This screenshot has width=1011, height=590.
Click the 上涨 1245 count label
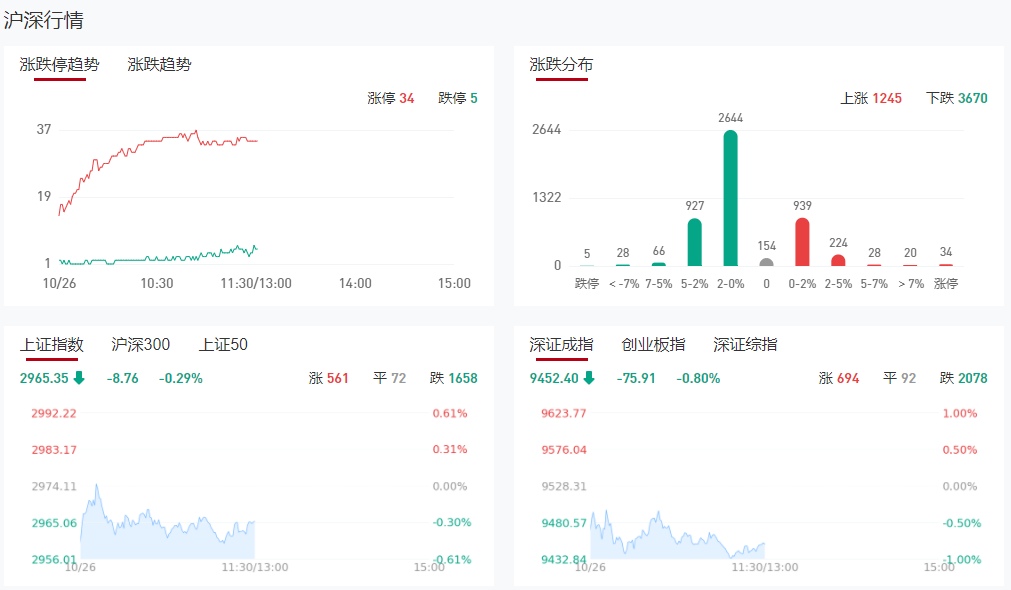pos(871,98)
